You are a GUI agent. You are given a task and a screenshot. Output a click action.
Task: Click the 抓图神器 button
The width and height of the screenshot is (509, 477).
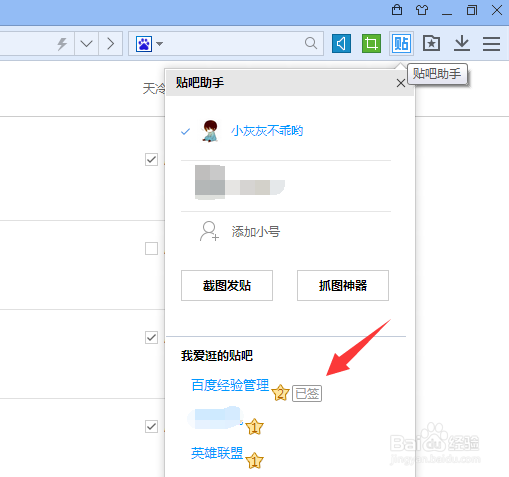pos(343,285)
